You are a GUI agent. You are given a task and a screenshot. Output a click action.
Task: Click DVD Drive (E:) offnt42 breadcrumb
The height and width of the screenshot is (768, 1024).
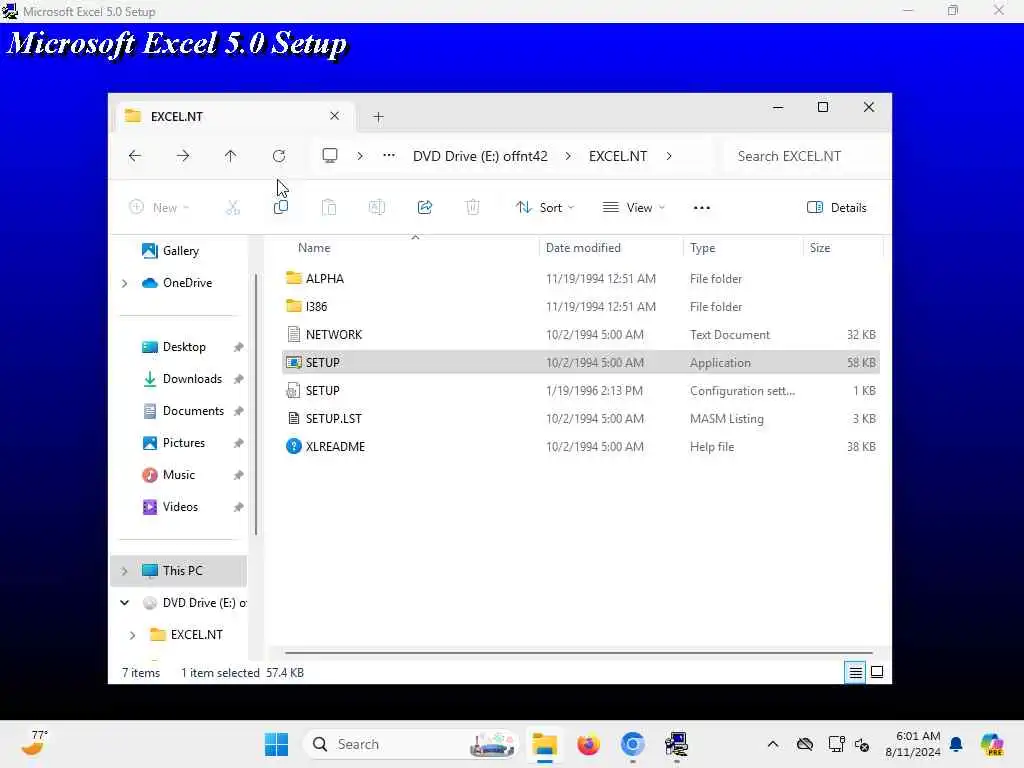(x=480, y=156)
